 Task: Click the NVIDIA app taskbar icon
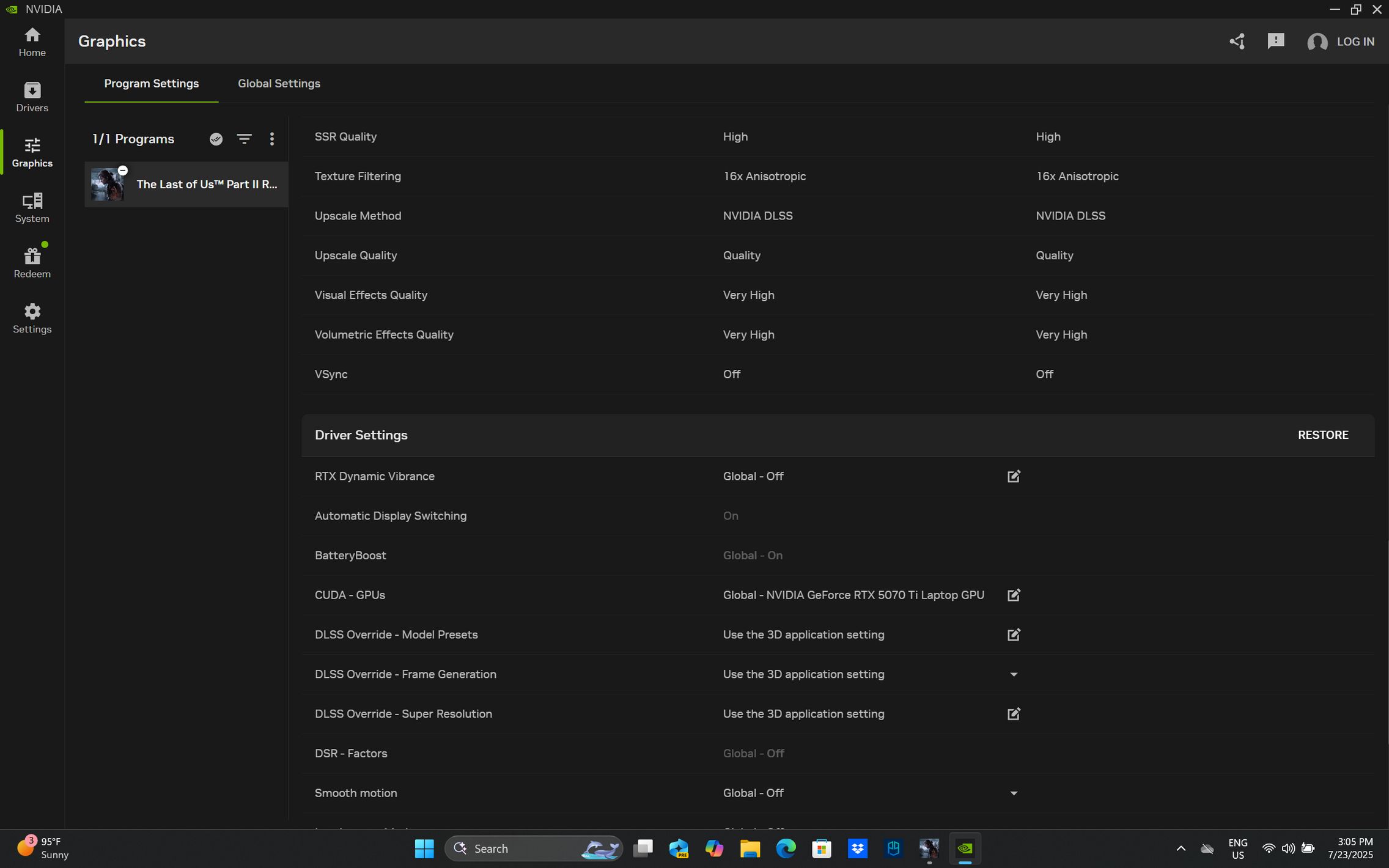(965, 848)
